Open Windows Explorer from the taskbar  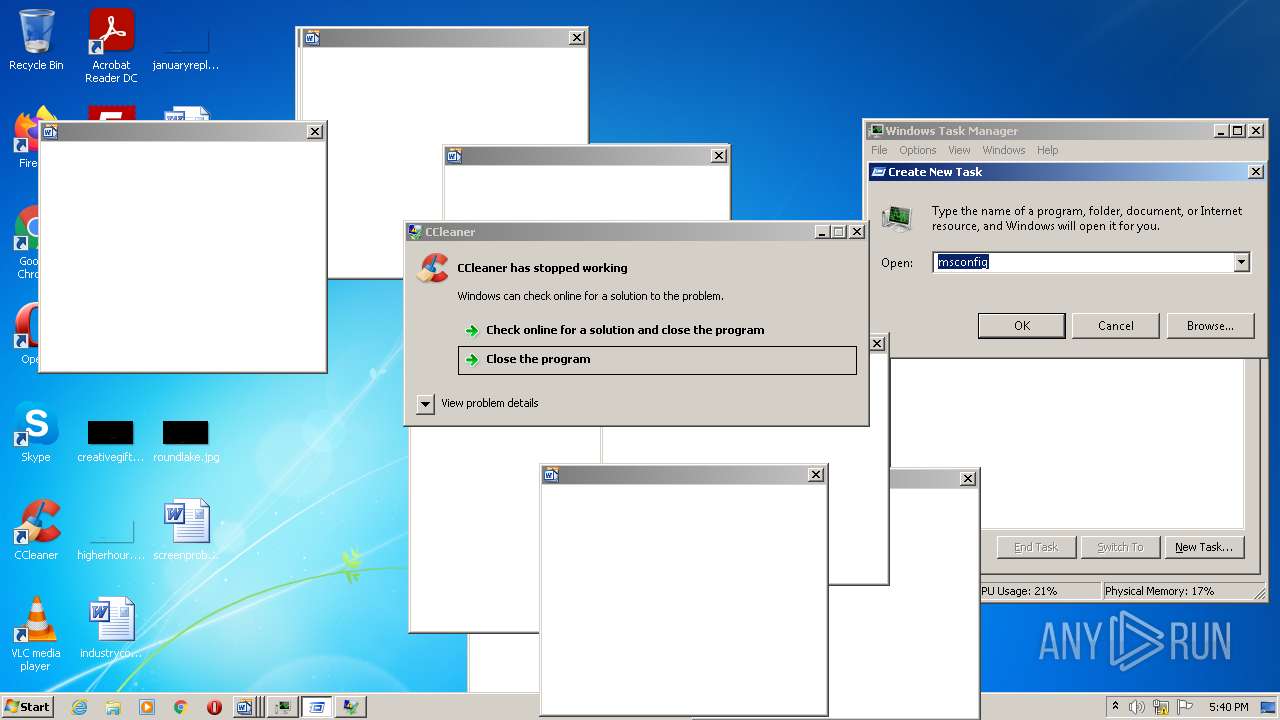click(x=113, y=707)
